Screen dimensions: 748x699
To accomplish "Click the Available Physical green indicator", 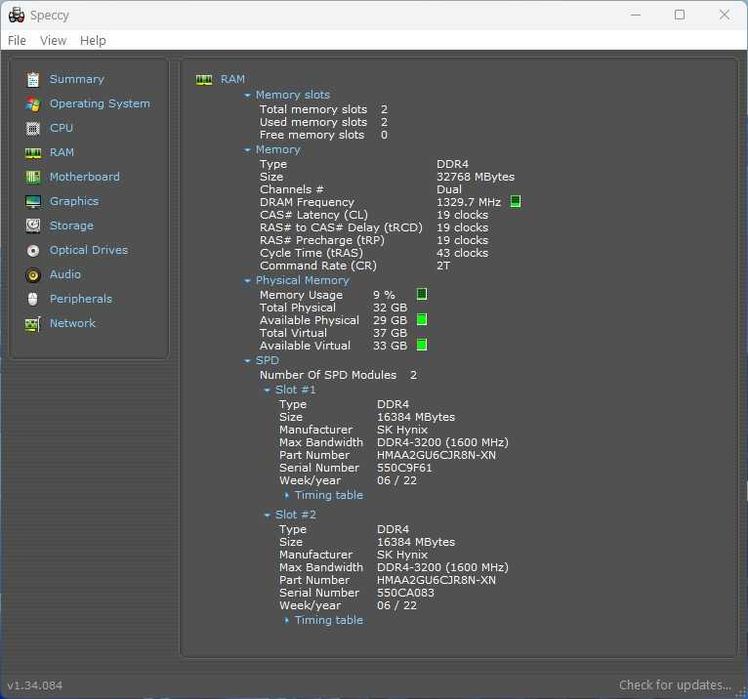I will tap(422, 320).
